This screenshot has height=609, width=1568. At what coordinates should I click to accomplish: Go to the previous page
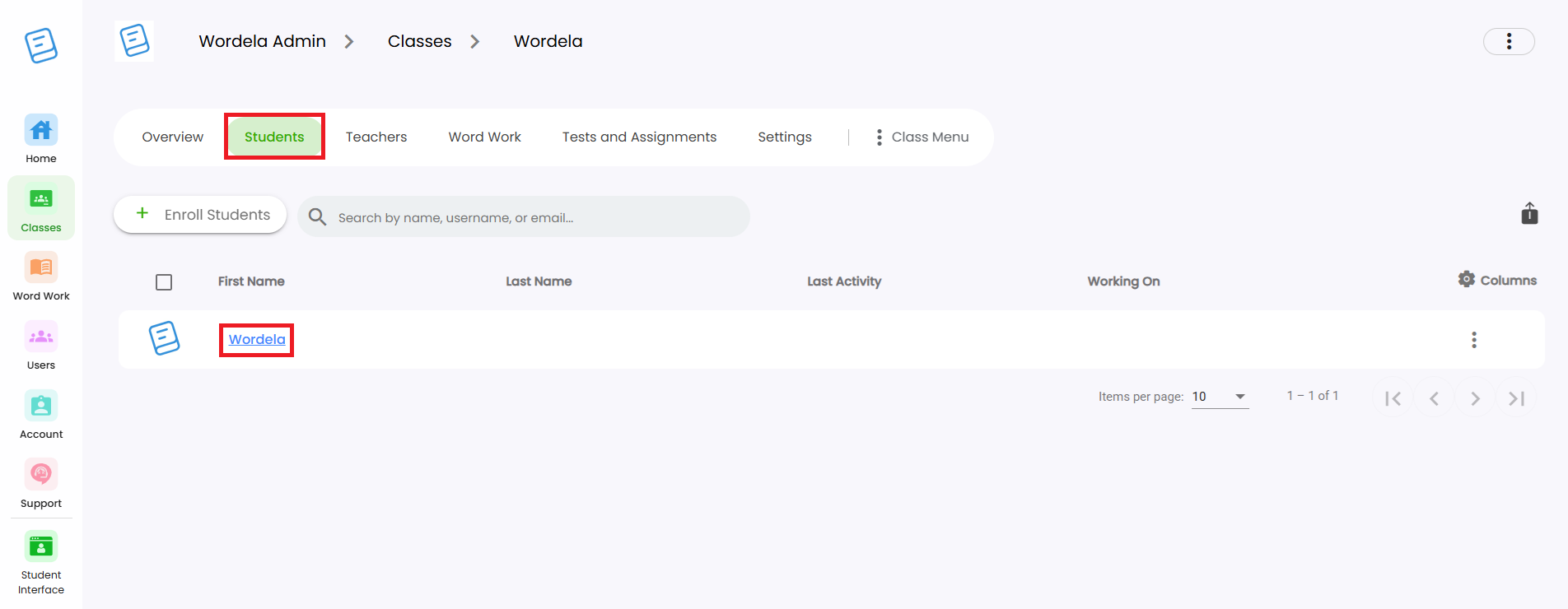point(1434,398)
